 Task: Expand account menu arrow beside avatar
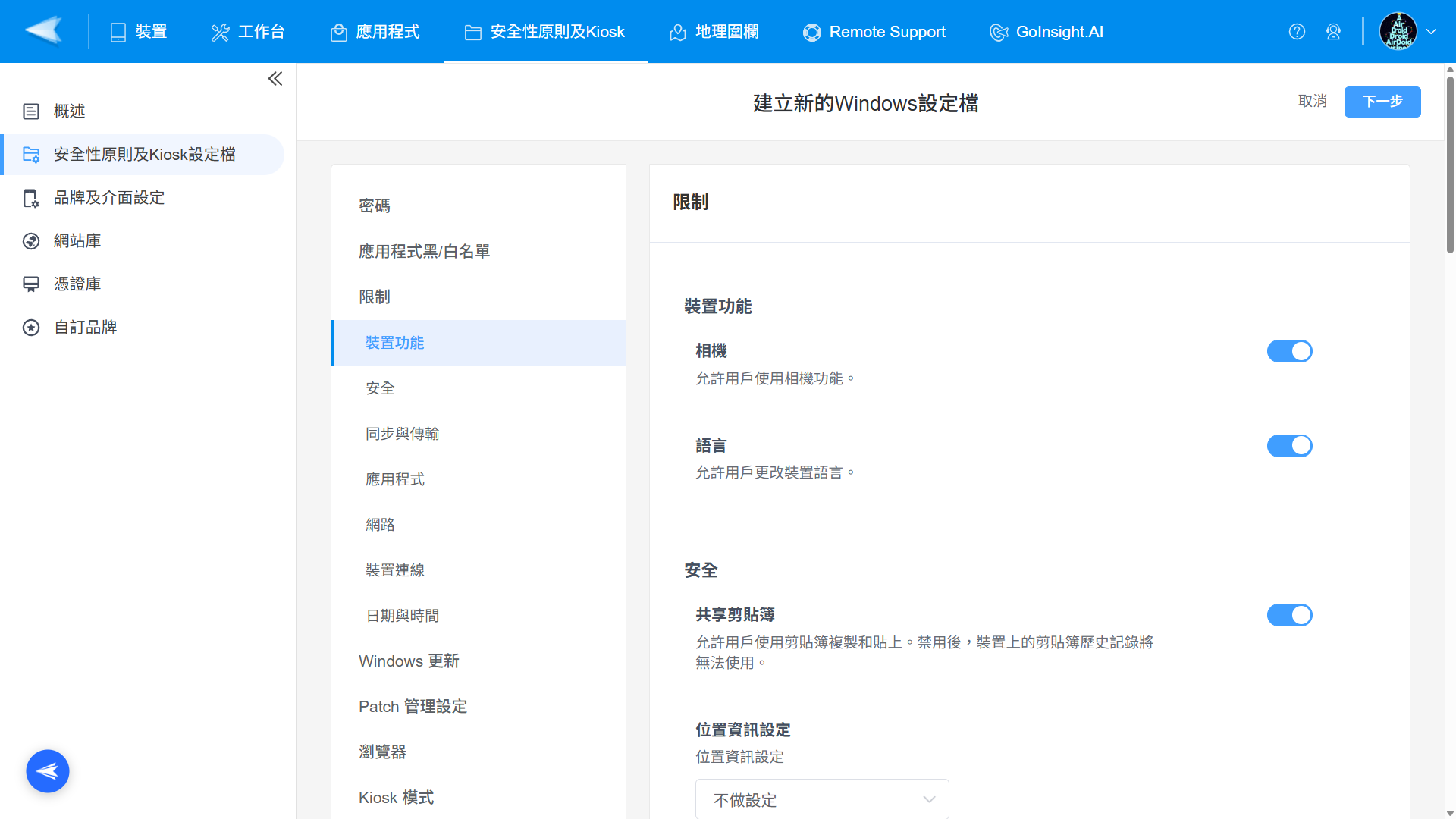tap(1431, 32)
